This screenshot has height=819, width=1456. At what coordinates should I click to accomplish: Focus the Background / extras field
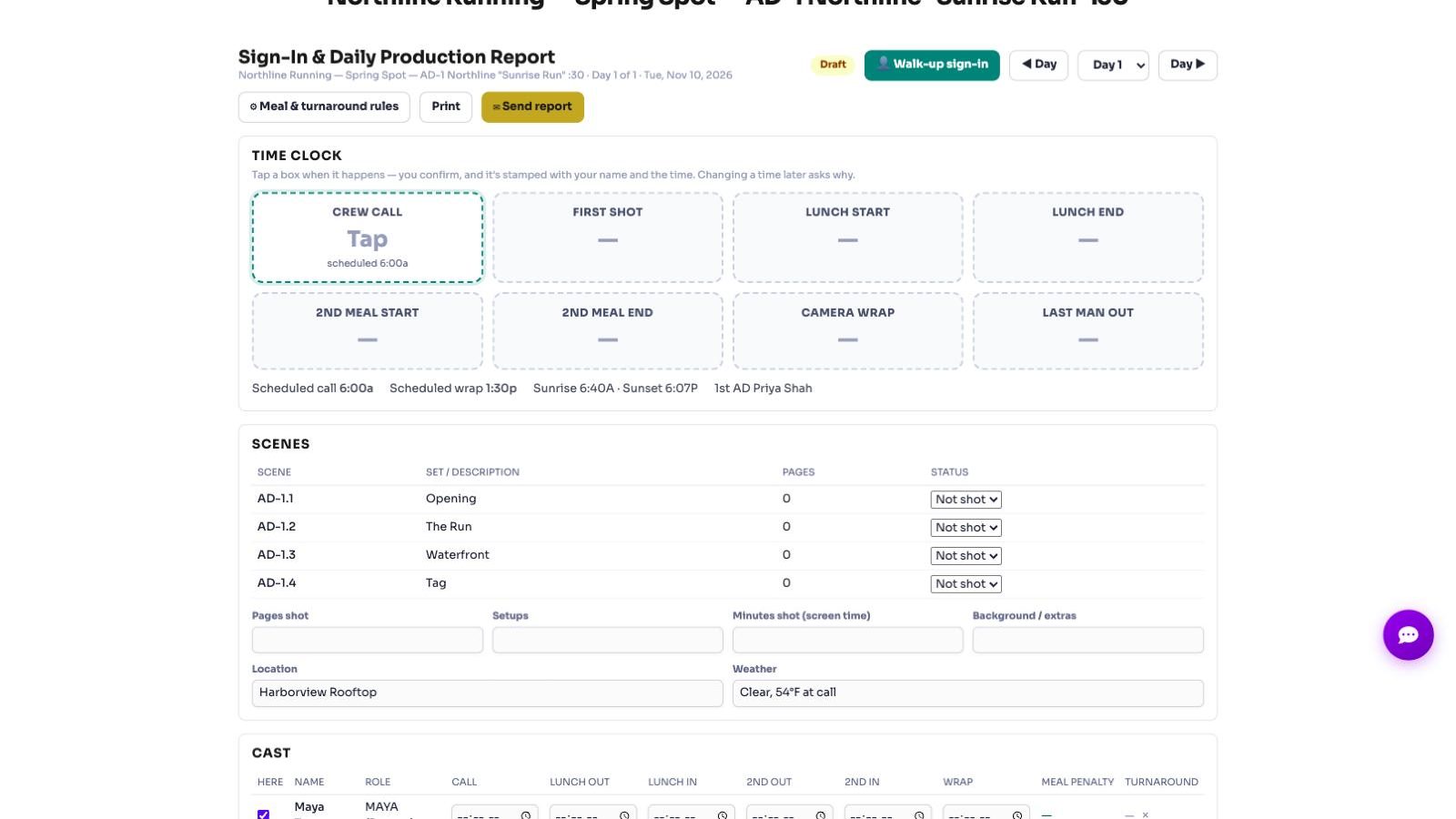[x=1088, y=640]
